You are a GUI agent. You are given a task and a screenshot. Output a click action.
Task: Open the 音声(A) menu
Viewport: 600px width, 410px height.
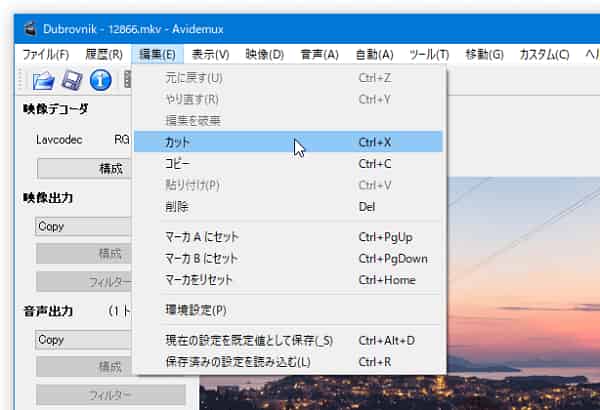tap(320, 54)
